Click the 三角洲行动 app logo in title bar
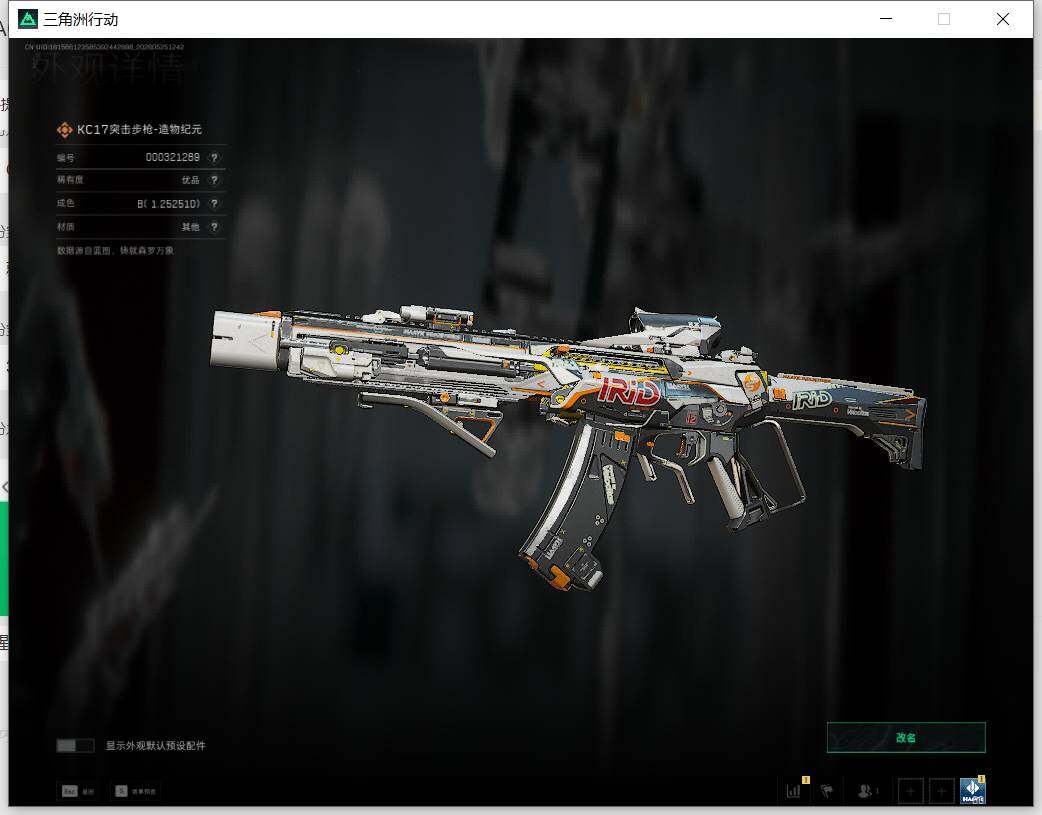Image resolution: width=1042 pixels, height=815 pixels. pyautogui.click(x=27, y=19)
